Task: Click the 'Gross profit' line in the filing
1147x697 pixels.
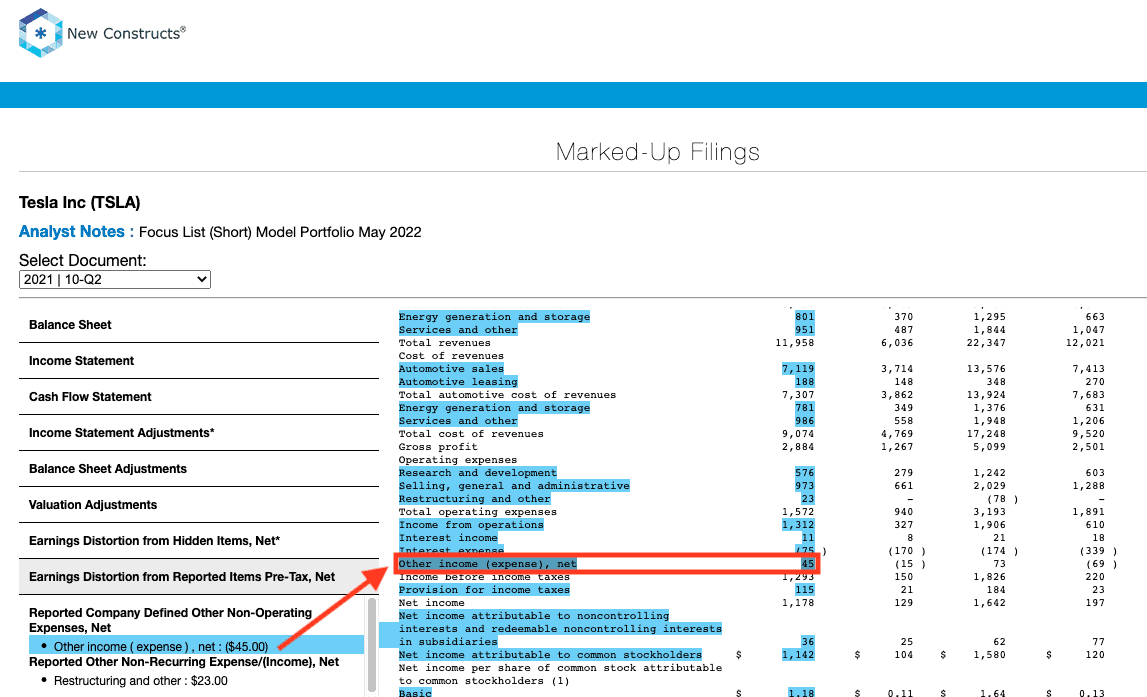Action: (x=437, y=447)
